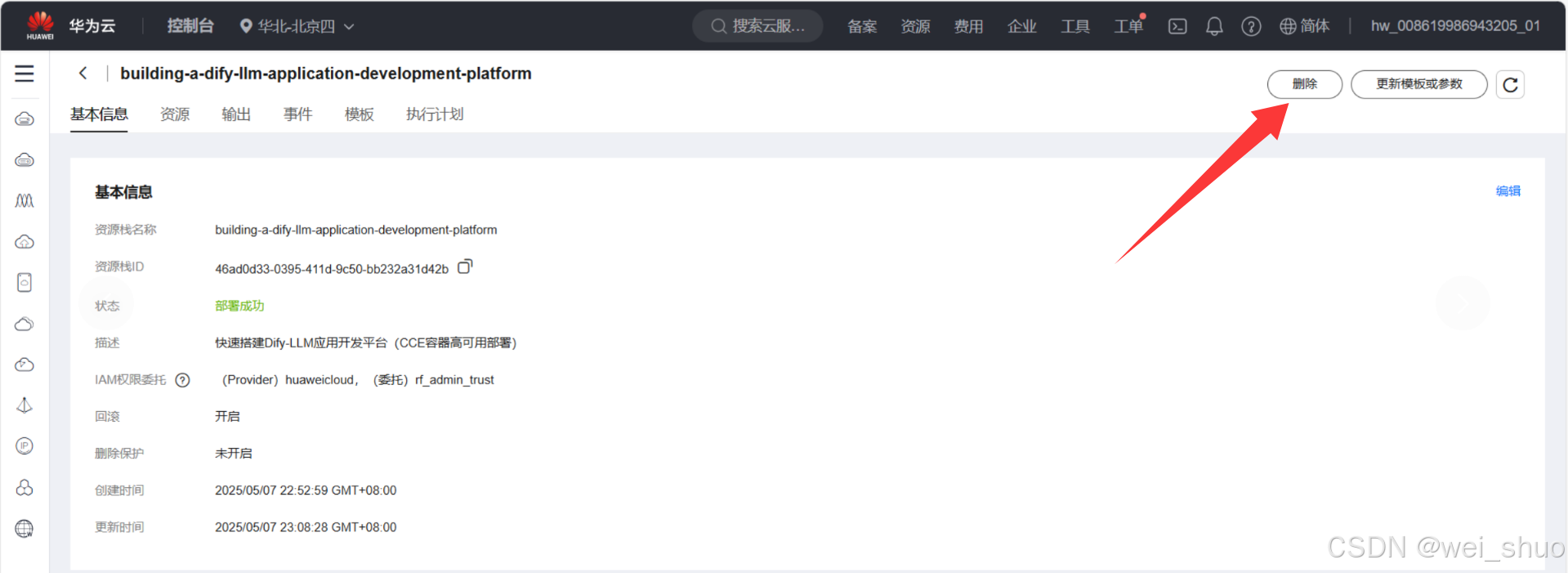This screenshot has width=1568, height=573.
Task: Click the IAM value rf_admin_trust
Action: pyautogui.click(x=454, y=380)
